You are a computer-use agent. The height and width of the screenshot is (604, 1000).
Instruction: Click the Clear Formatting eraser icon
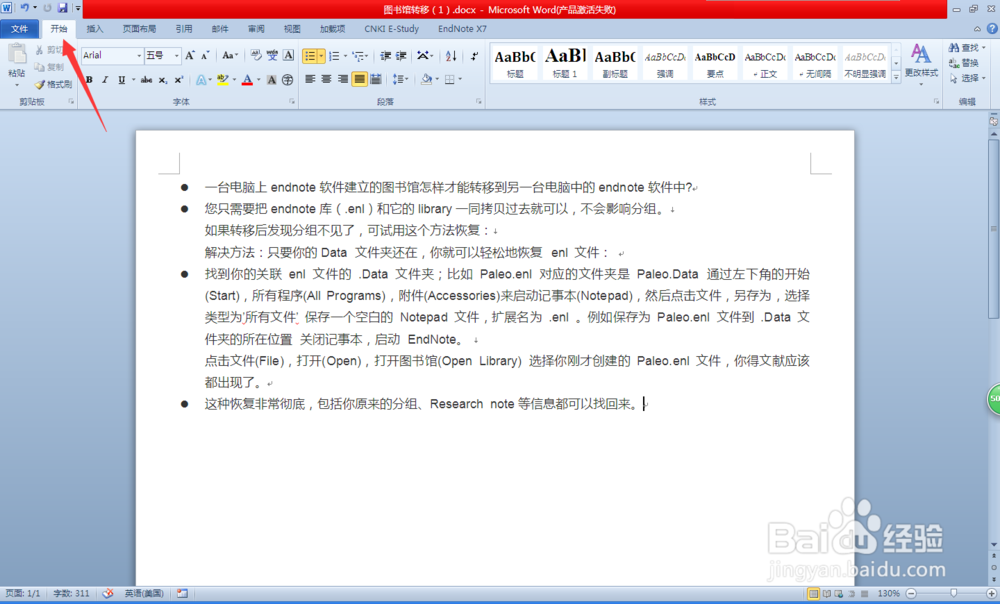(256, 55)
